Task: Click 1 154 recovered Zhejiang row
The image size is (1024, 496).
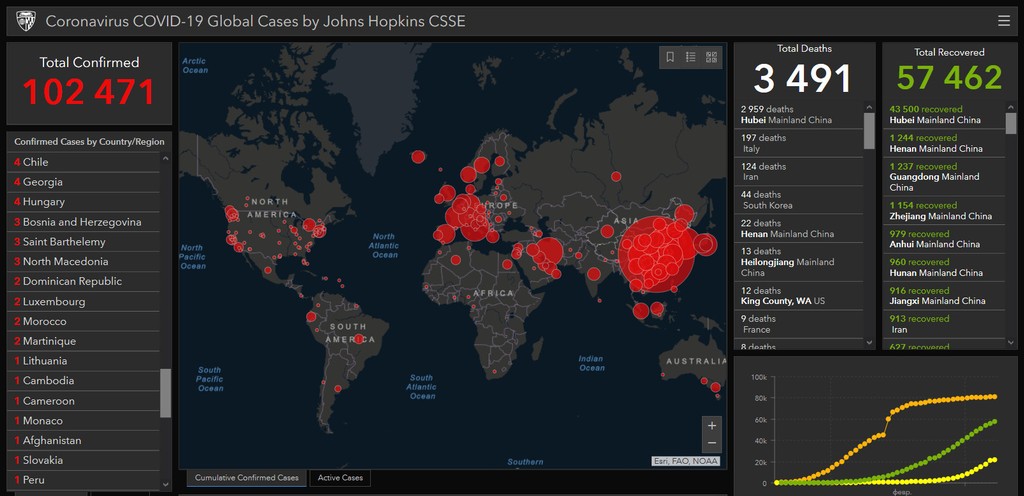Action: (944, 210)
